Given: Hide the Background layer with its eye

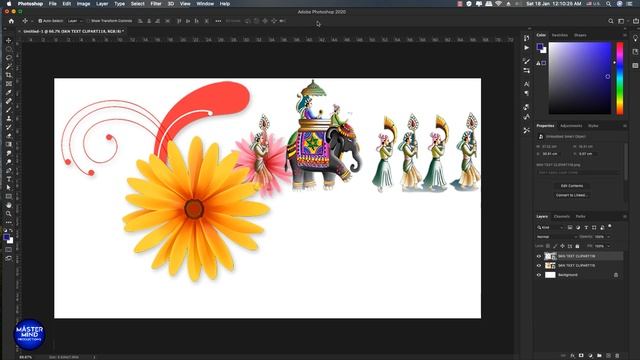Looking at the screenshot, I should (x=539, y=275).
